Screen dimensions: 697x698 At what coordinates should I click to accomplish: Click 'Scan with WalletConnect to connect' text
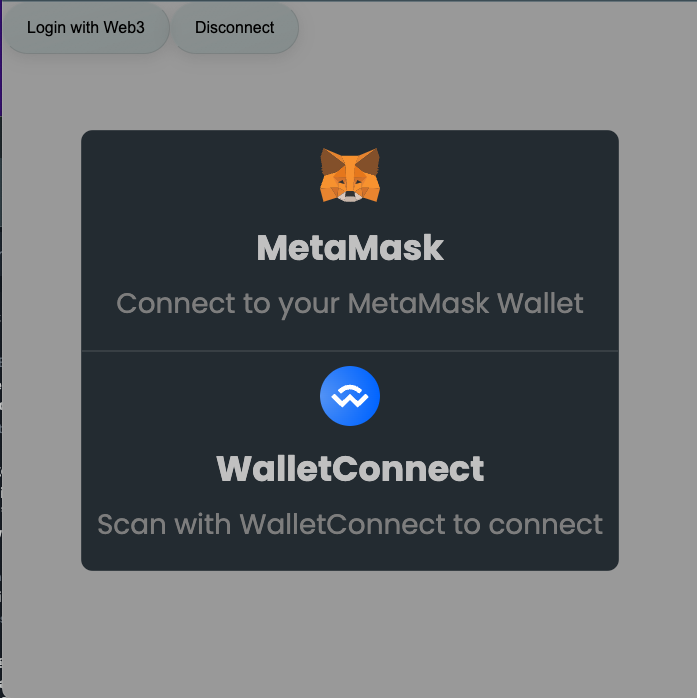click(350, 524)
